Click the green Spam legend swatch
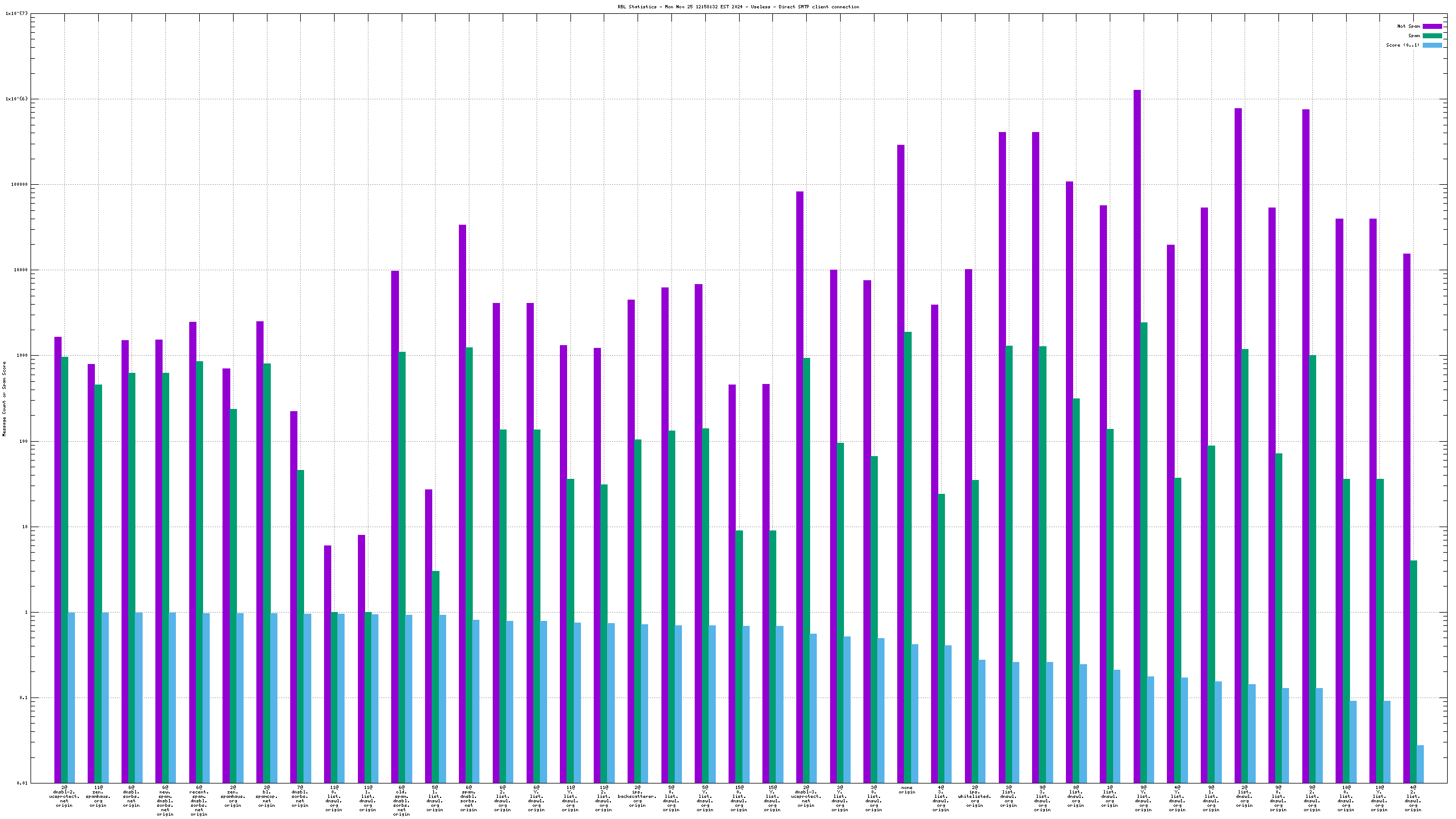The image size is (1456, 819). (x=1432, y=36)
